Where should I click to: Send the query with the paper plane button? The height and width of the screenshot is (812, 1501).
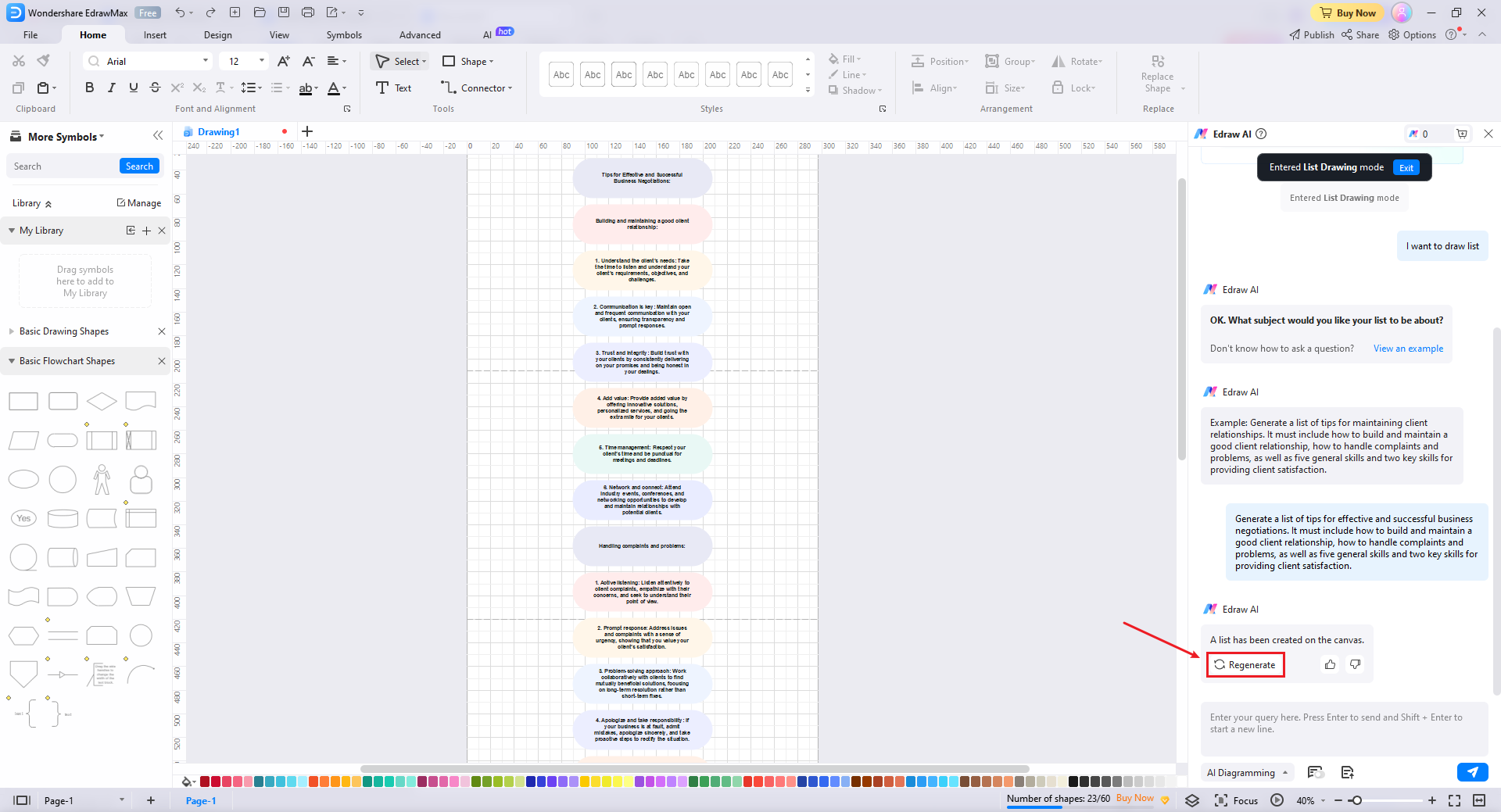pos(1472,772)
